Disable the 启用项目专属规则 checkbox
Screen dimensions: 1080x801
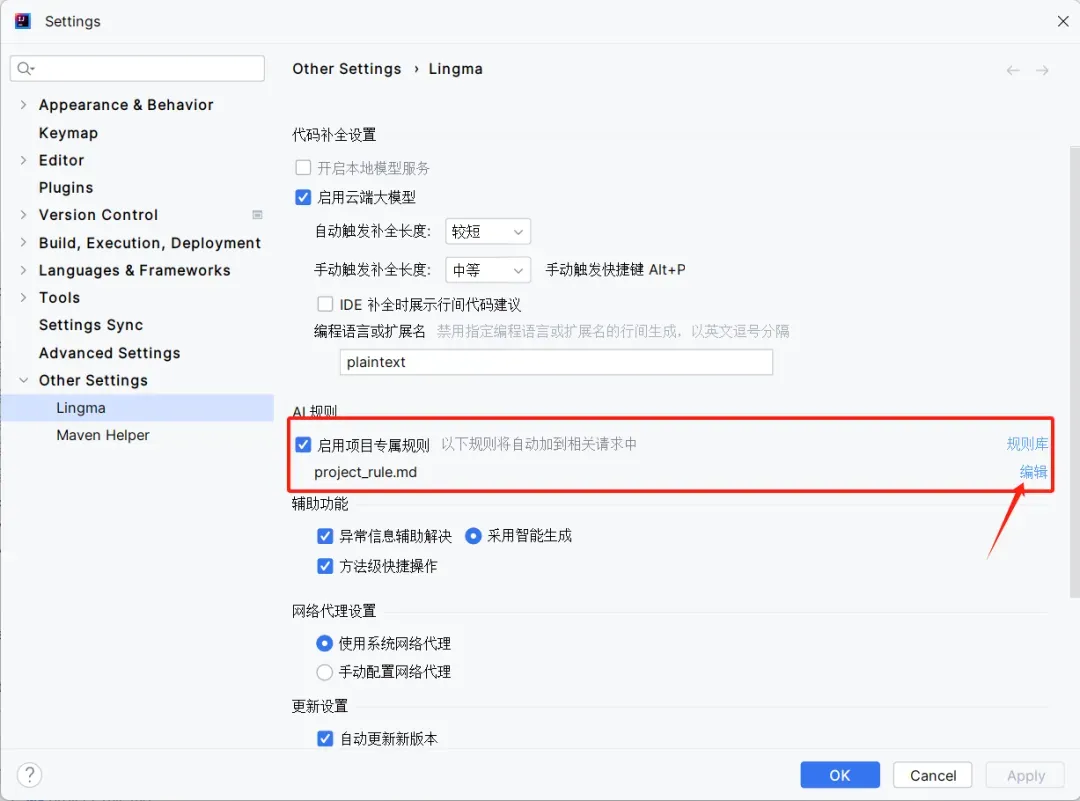pos(303,444)
